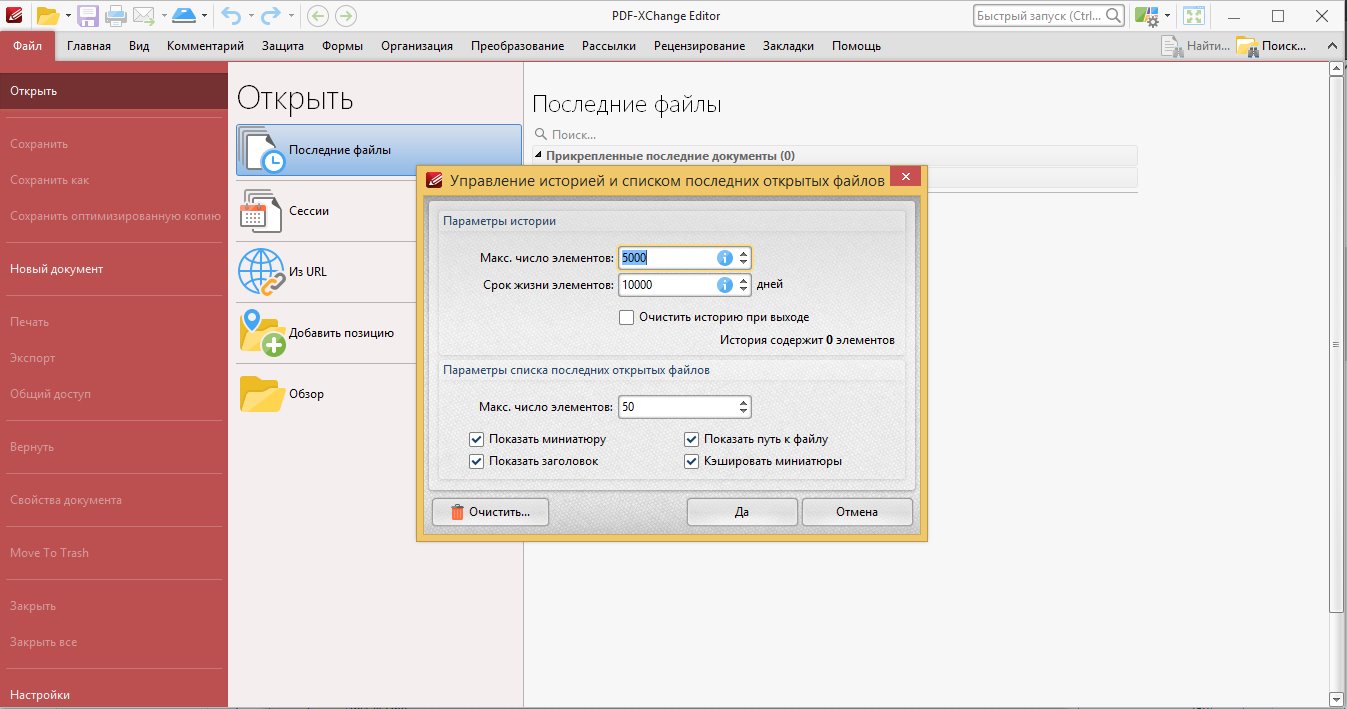Viewport: 1347px width, 709px height.
Task: Collapse Прикрепленные последние документы section
Action: 539,156
